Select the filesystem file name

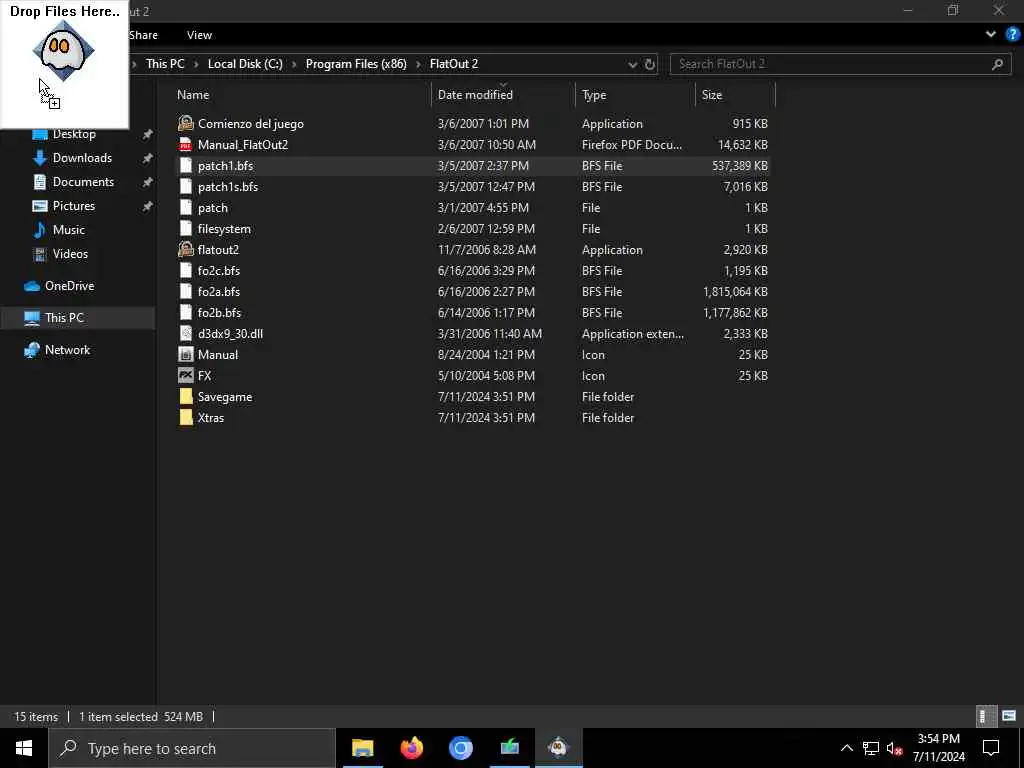pyautogui.click(x=224, y=229)
